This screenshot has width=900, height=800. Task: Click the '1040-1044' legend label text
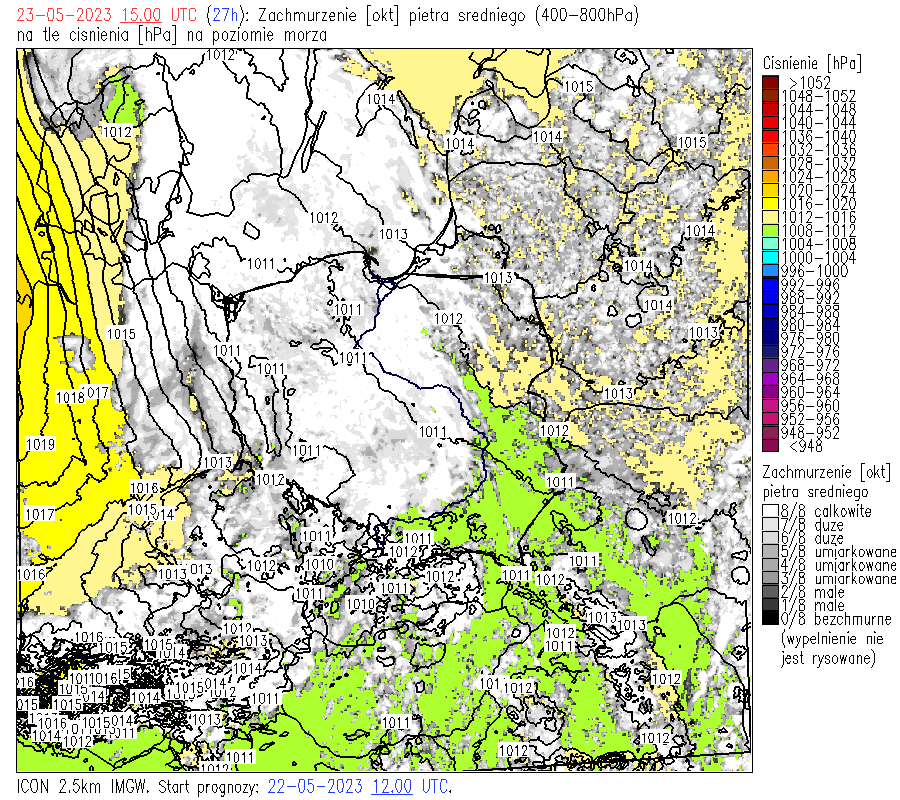tap(818, 123)
